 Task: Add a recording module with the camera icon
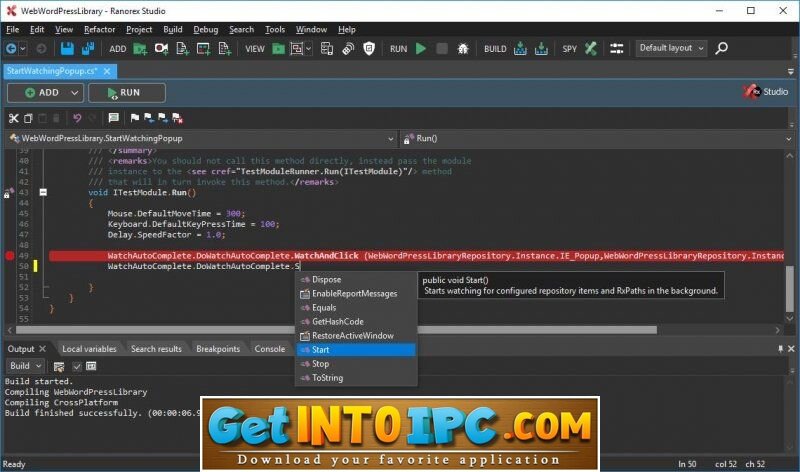[161, 48]
